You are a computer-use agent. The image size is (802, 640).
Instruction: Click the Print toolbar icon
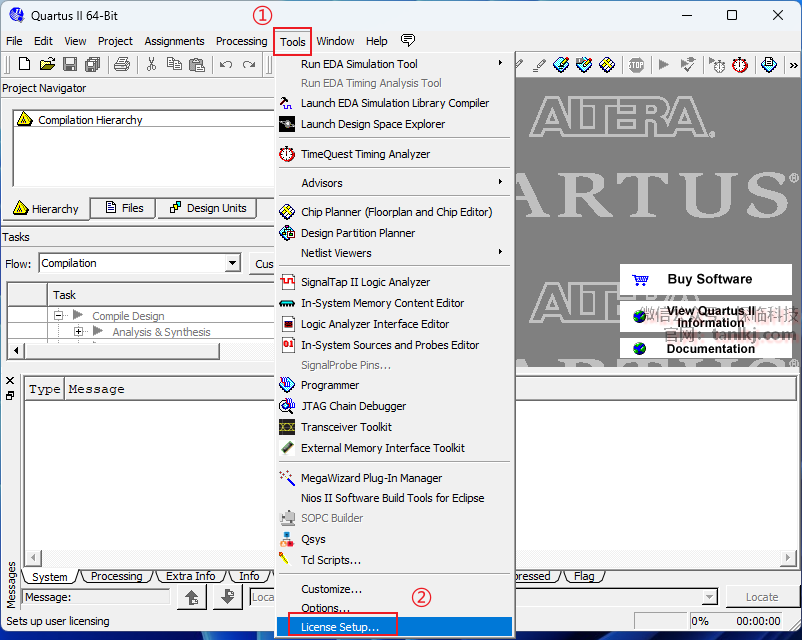121,65
